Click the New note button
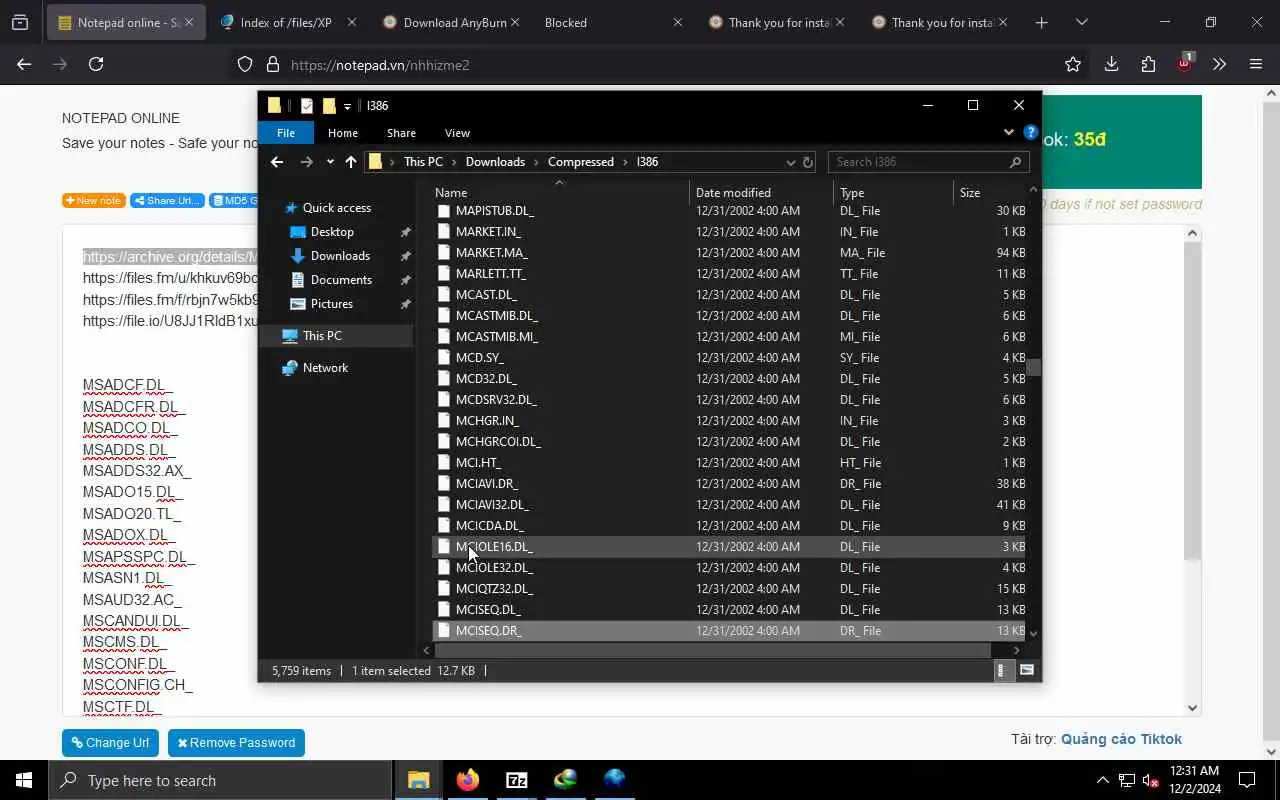Viewport: 1280px width, 800px height. coord(94,200)
